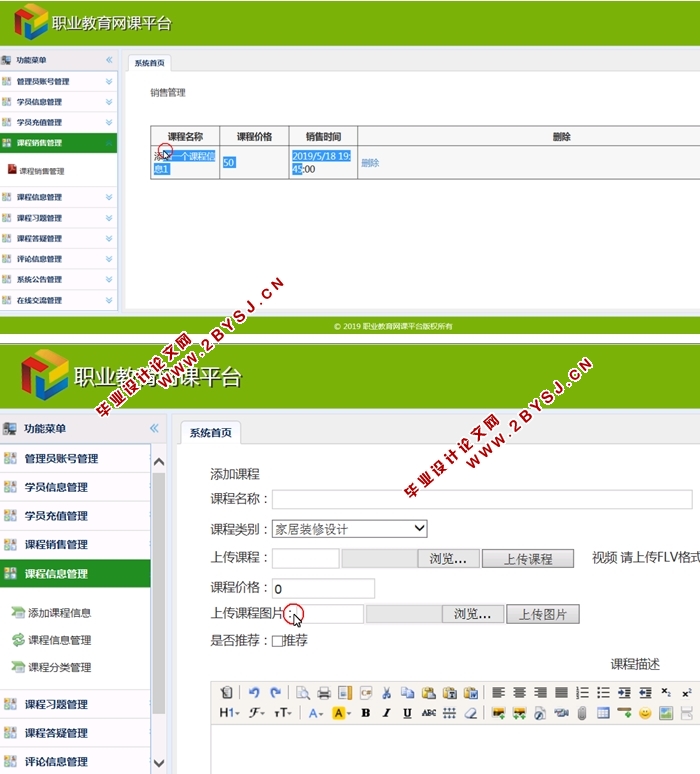Click the 删除 link in sales row

pyautogui.click(x=370, y=163)
